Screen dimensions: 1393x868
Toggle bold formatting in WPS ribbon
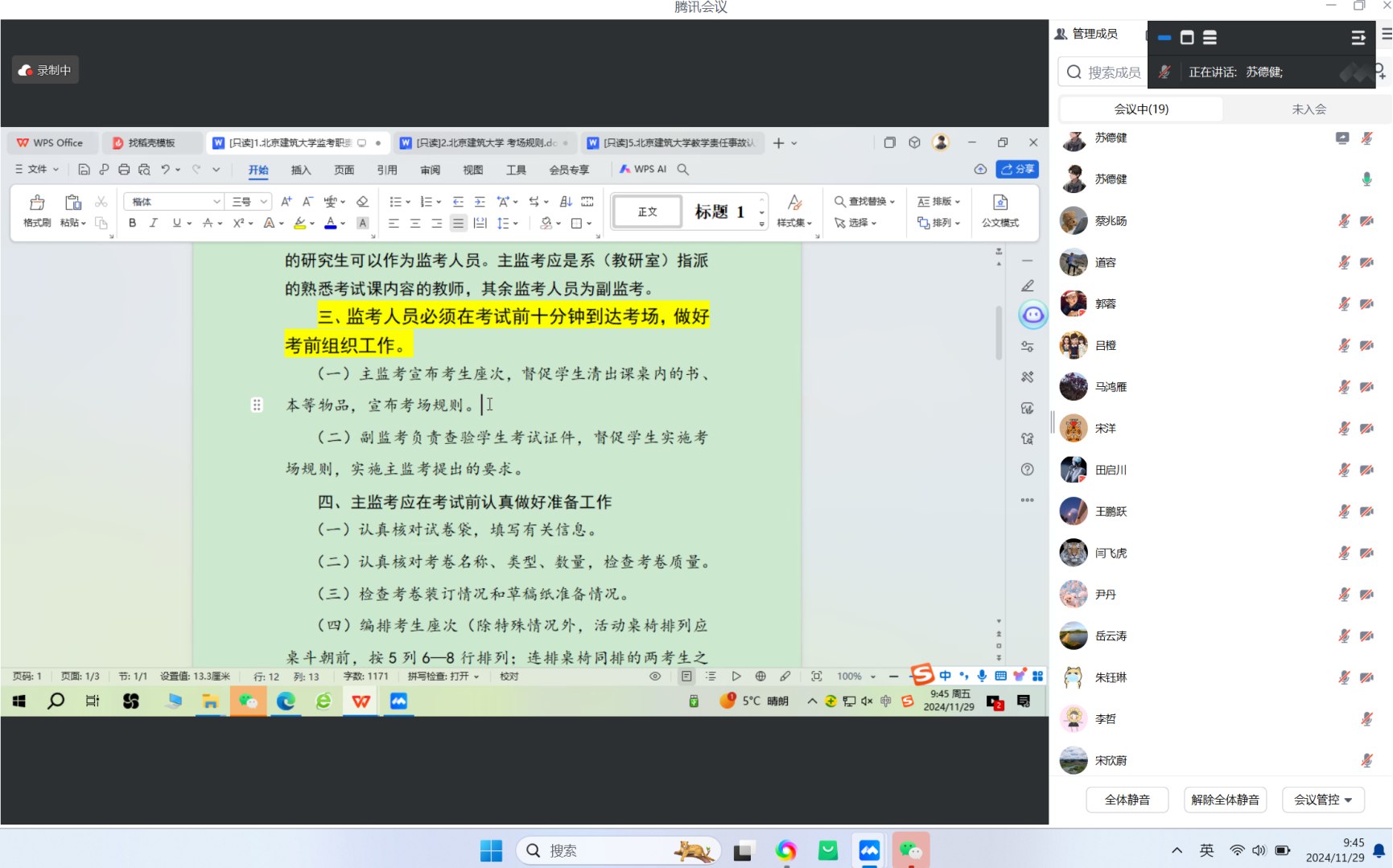tap(132, 223)
